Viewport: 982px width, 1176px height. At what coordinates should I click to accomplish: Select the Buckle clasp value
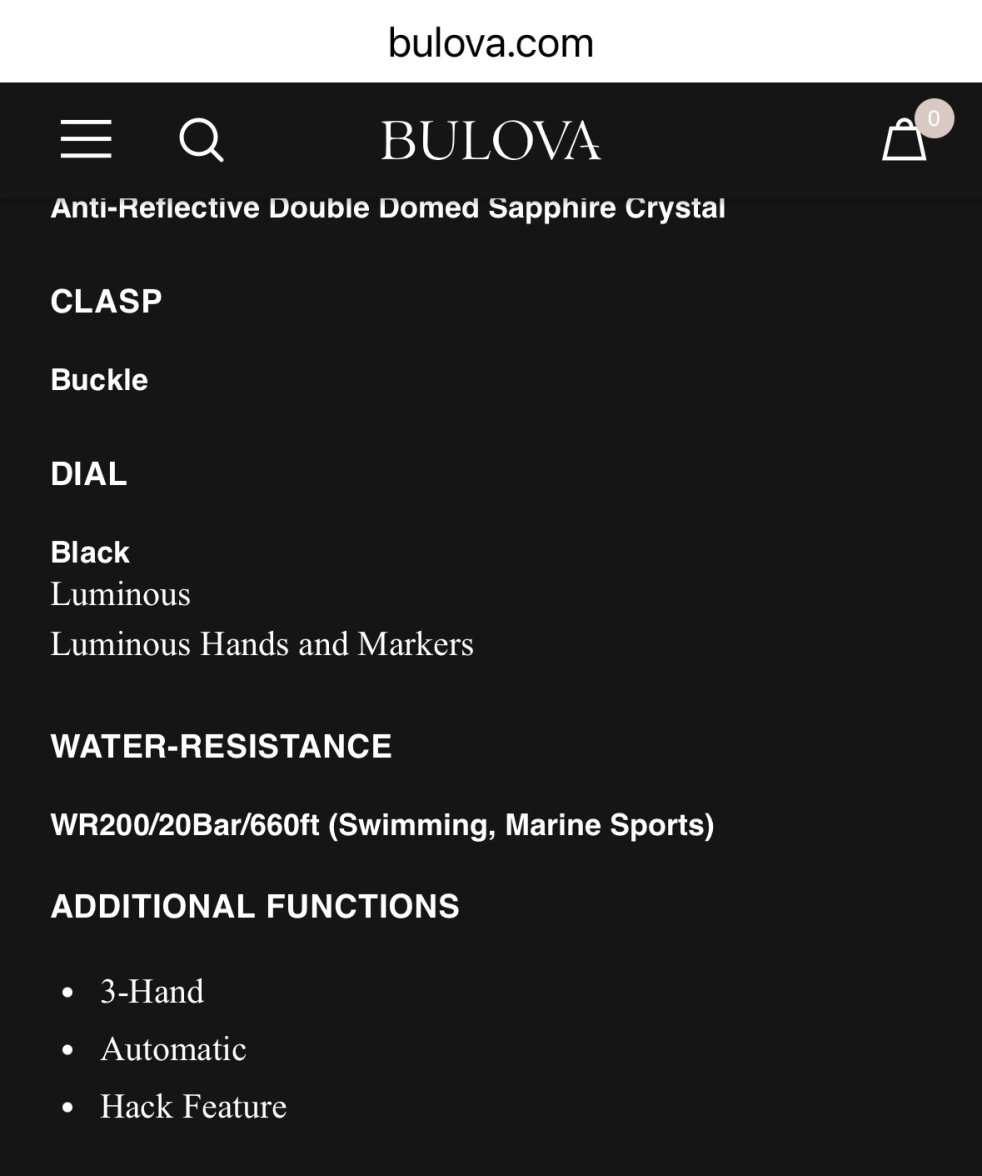click(99, 380)
